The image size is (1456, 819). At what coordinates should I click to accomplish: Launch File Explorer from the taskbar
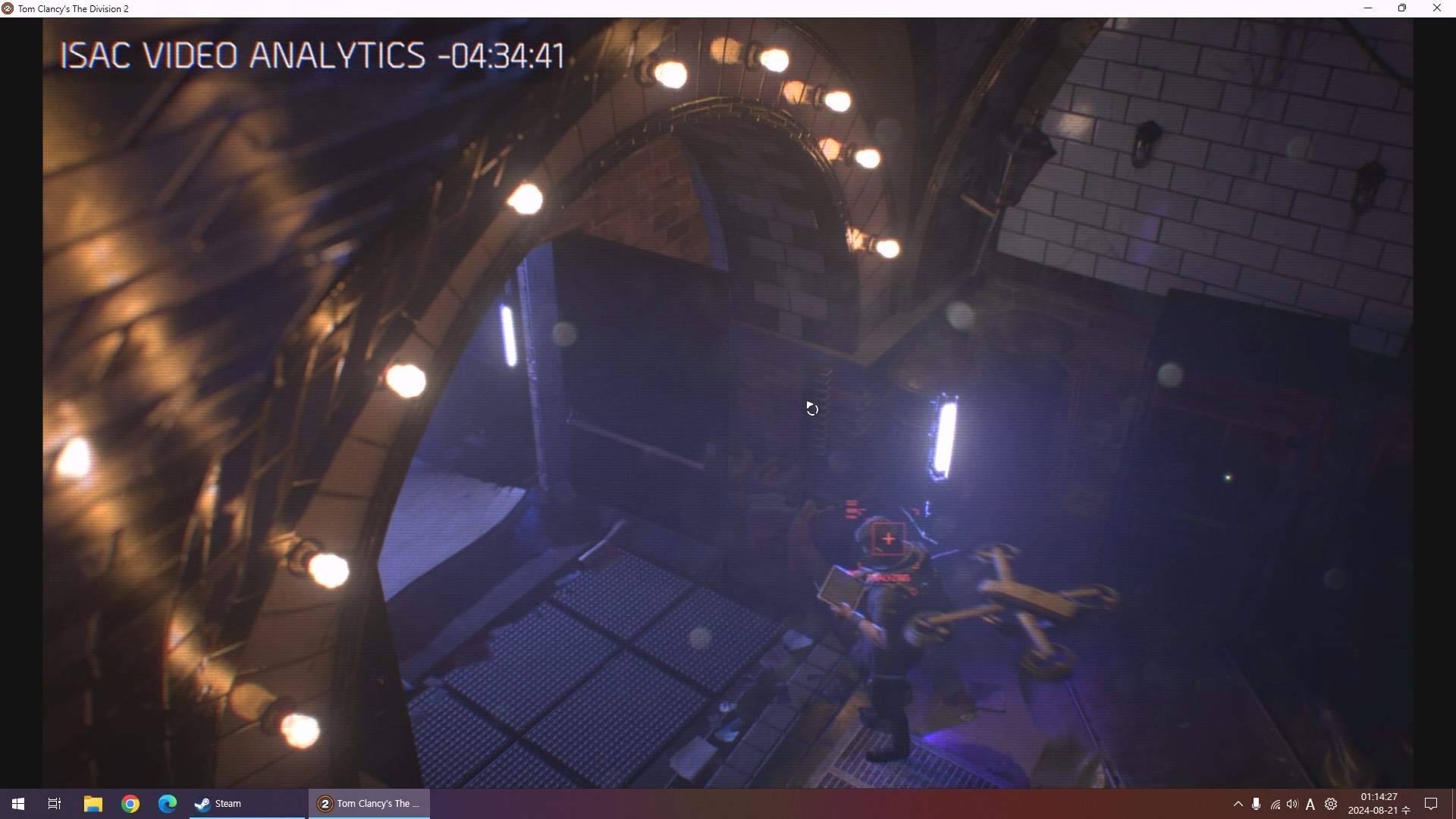click(x=93, y=804)
